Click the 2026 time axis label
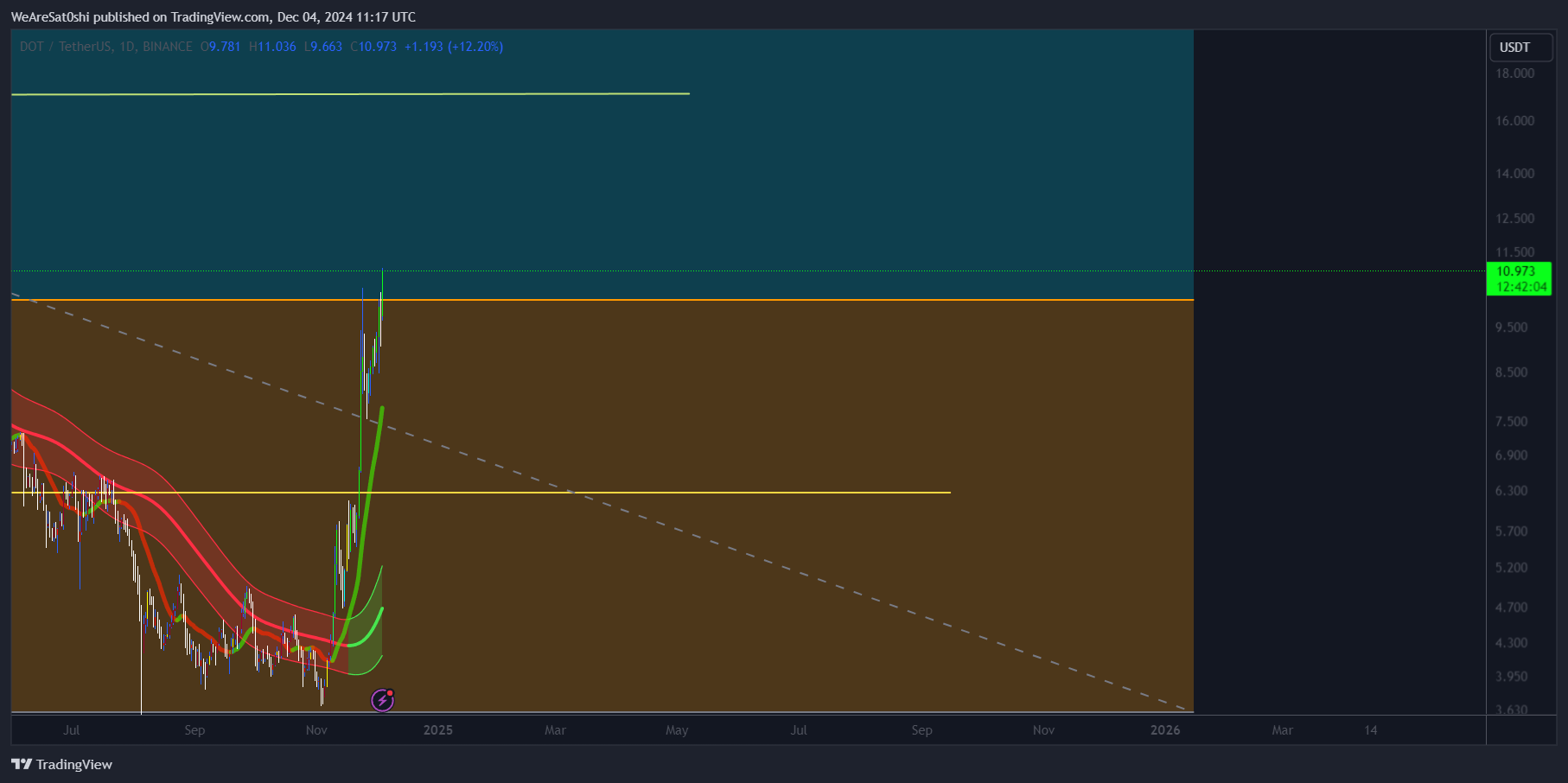1568x783 pixels. tap(1165, 730)
